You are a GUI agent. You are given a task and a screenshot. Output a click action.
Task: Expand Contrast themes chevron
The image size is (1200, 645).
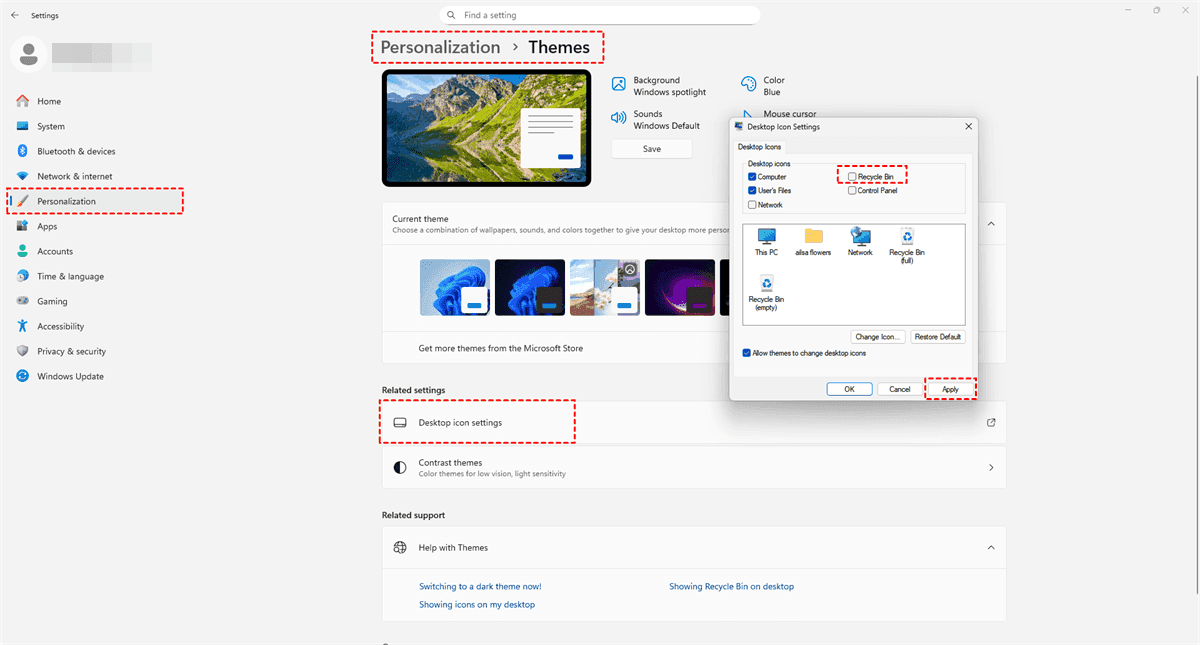click(x=991, y=467)
